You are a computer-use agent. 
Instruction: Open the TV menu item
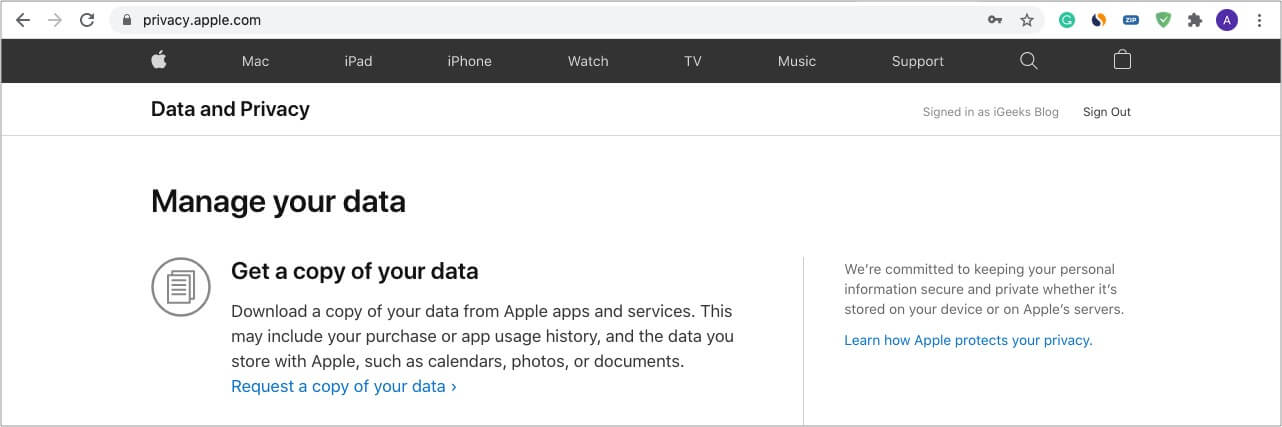693,61
